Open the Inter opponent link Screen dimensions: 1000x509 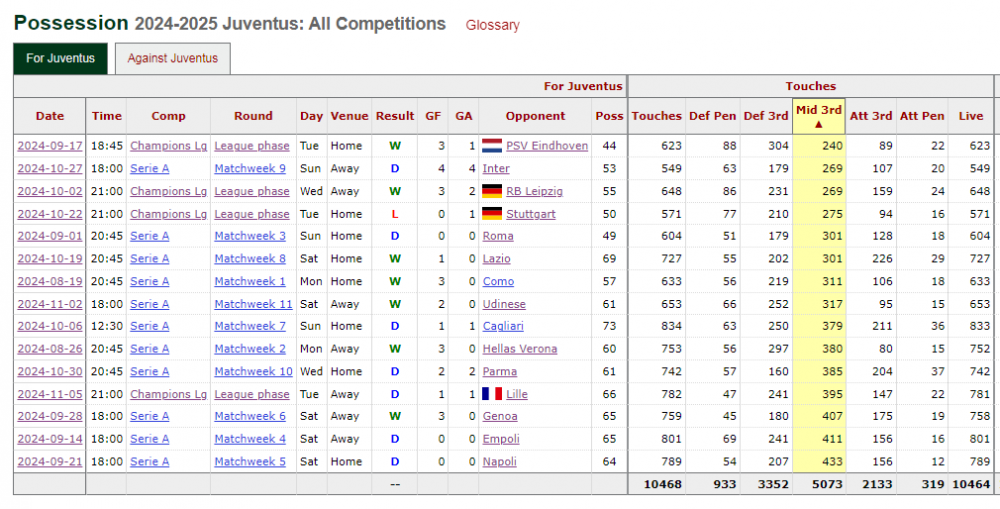496,168
